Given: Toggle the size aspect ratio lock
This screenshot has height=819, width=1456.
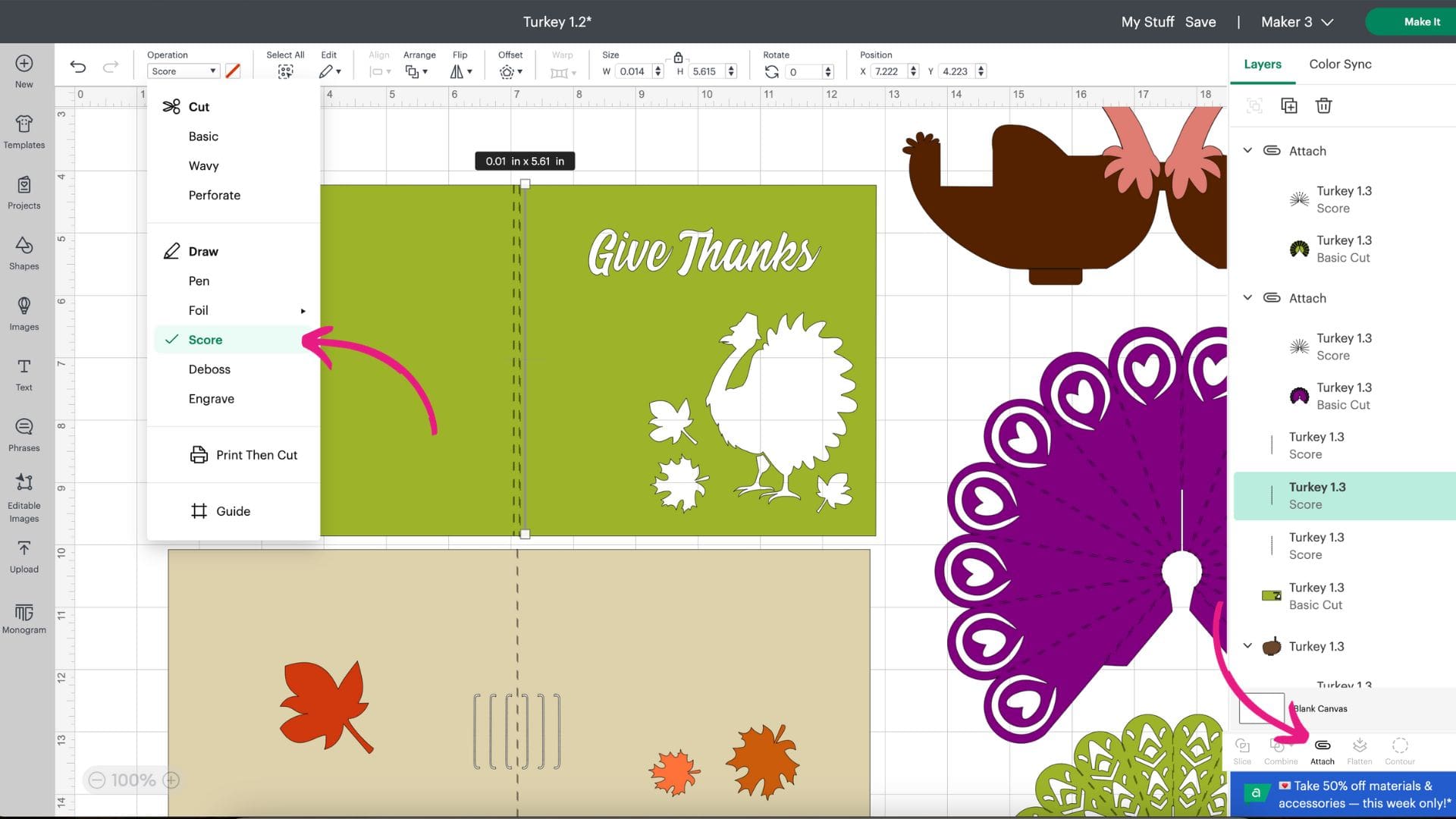Looking at the screenshot, I should point(677,57).
